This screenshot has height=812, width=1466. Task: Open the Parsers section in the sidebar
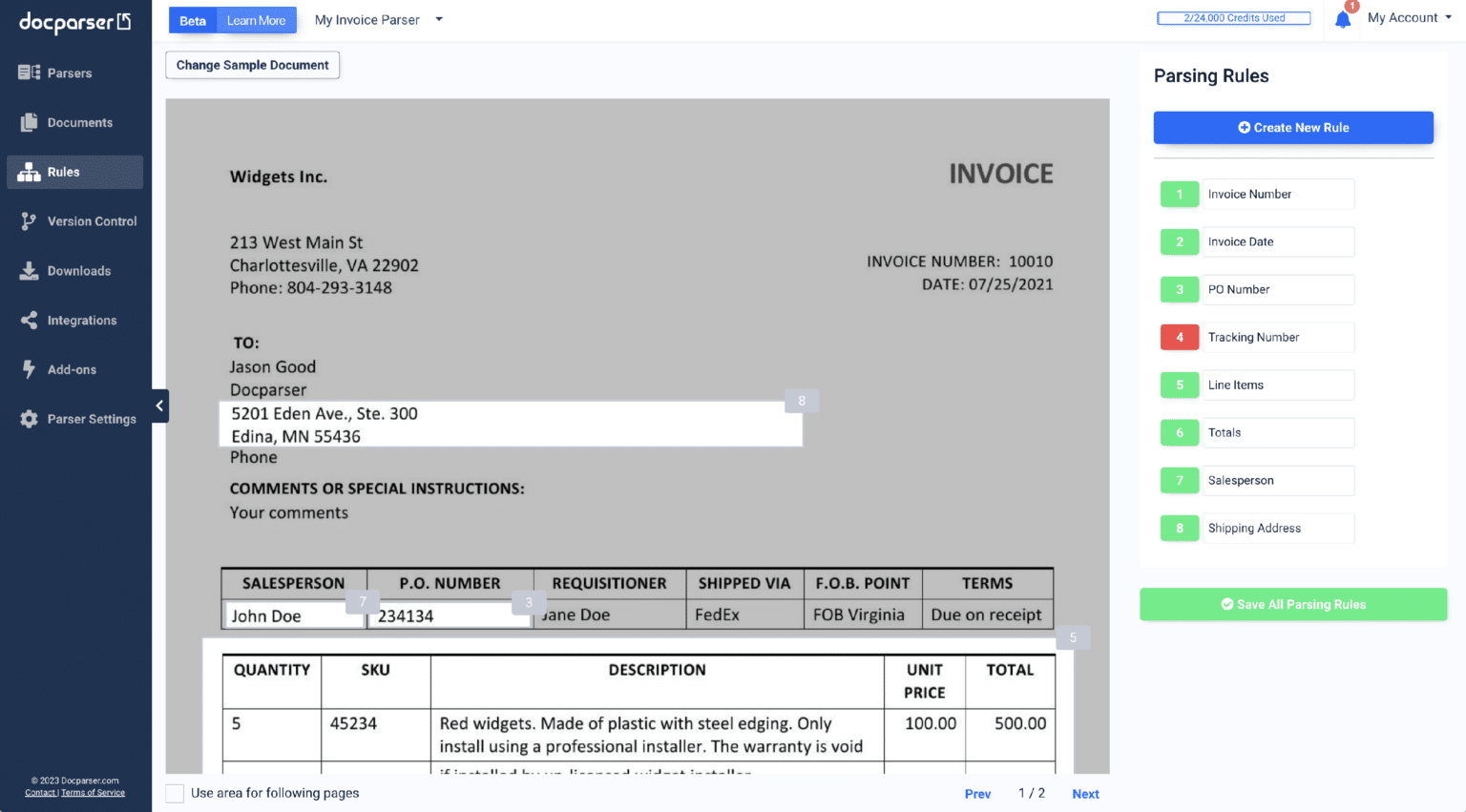click(x=69, y=73)
